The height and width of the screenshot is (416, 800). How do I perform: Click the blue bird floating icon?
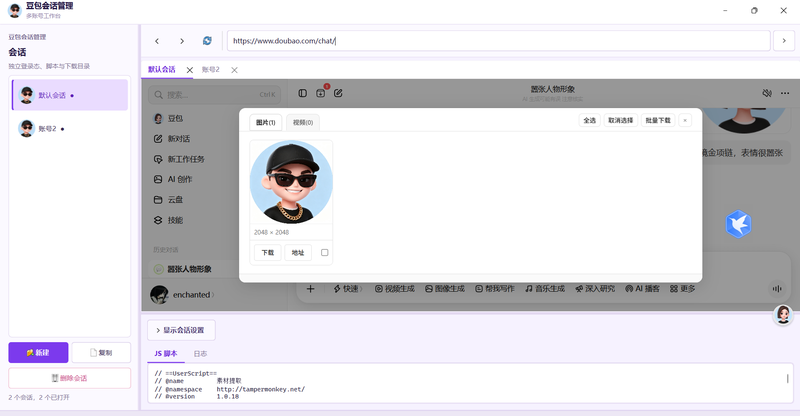[738, 224]
